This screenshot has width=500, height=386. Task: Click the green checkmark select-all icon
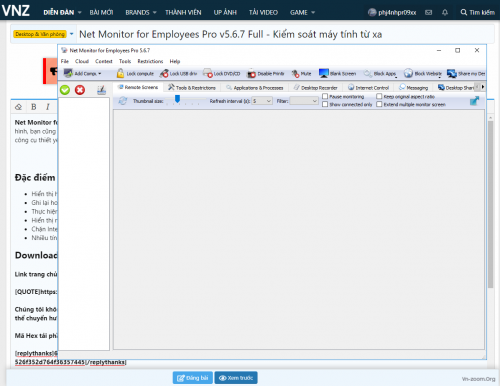65,90
